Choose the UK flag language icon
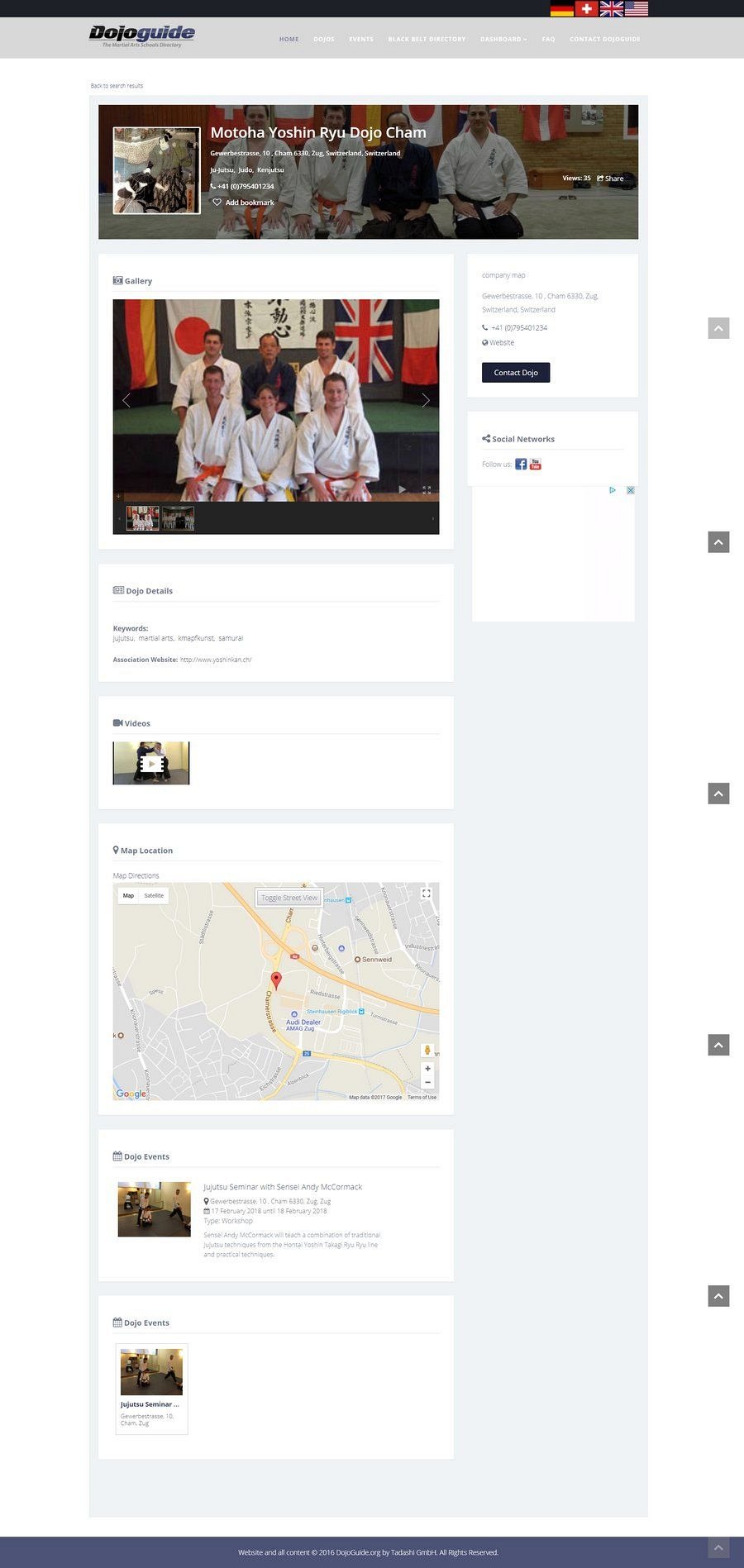Viewport: 744px width, 1568px height. tap(611, 9)
